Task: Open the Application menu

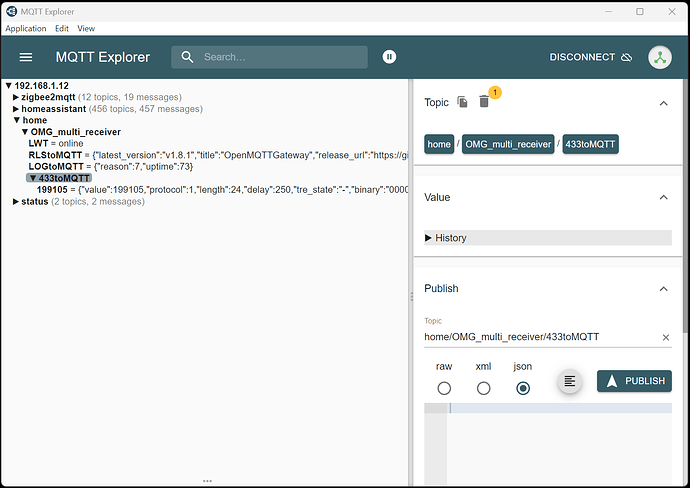Action: (x=26, y=28)
